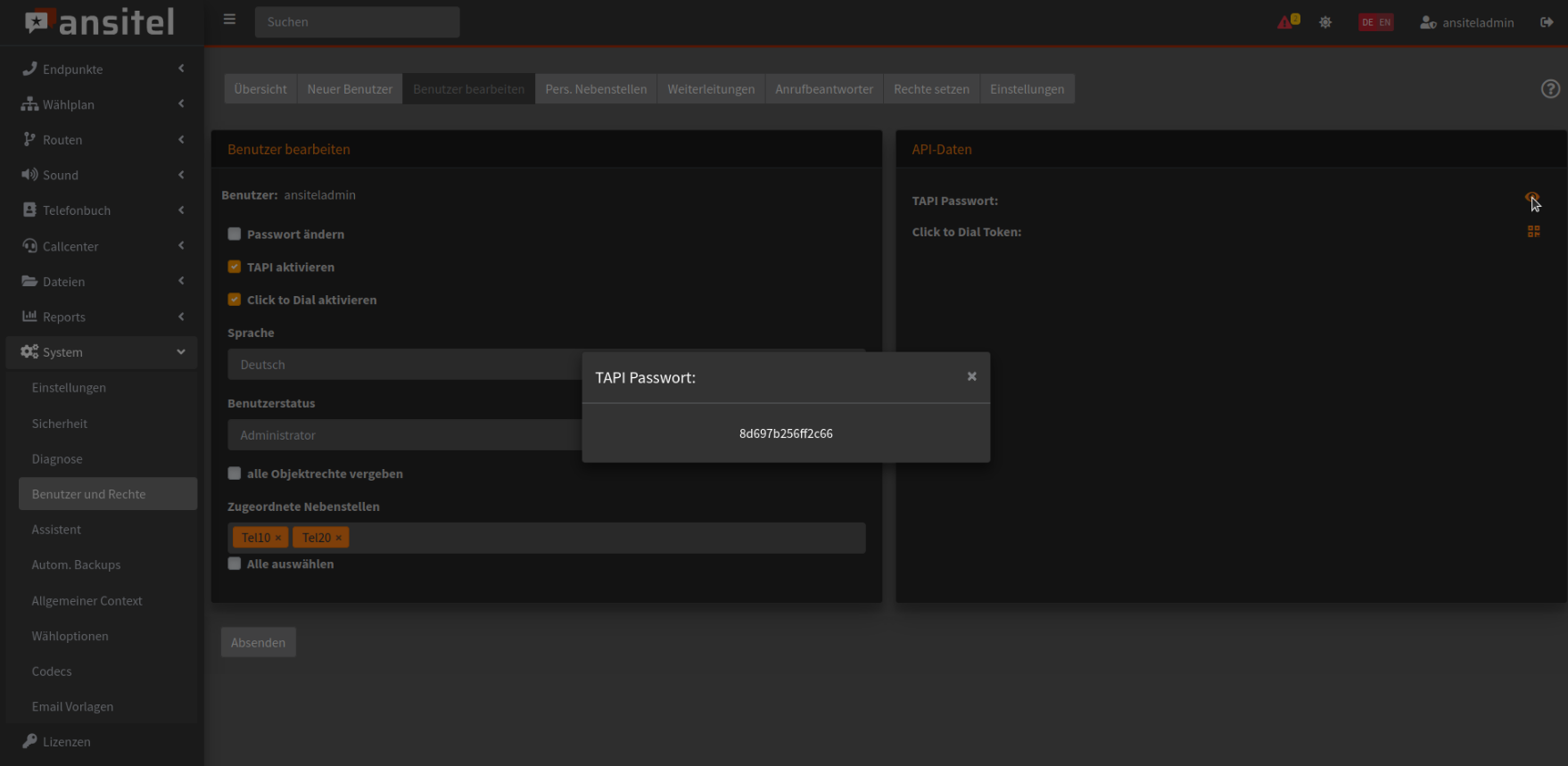Open the ansiteladmin user menu
Image resolution: width=1568 pixels, height=766 pixels.
point(1466,22)
